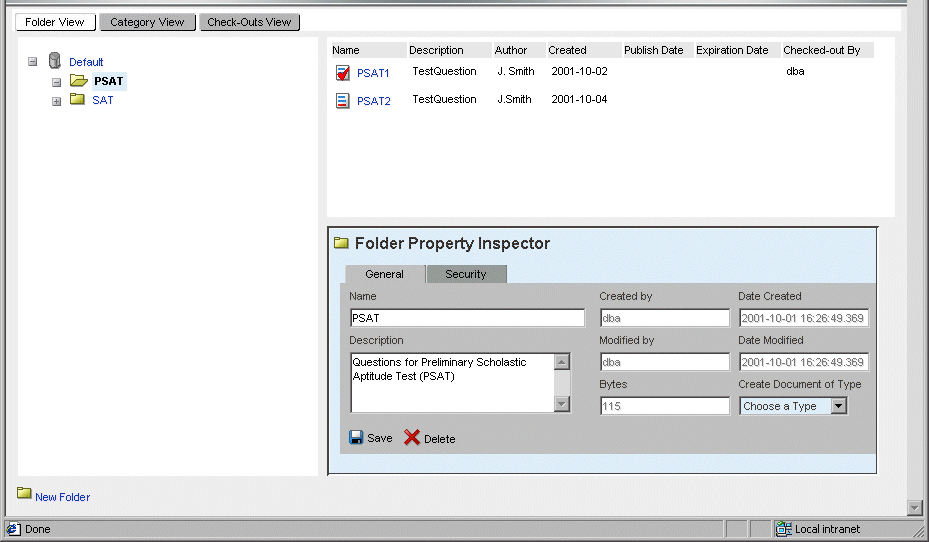
Task: Collapse the Default root node
Action: [x=33, y=62]
